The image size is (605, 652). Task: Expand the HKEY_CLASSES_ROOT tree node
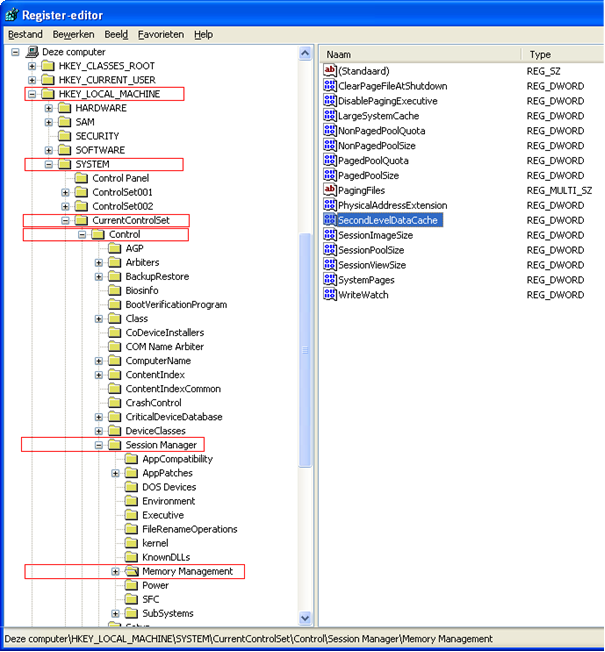pyautogui.click(x=32, y=66)
